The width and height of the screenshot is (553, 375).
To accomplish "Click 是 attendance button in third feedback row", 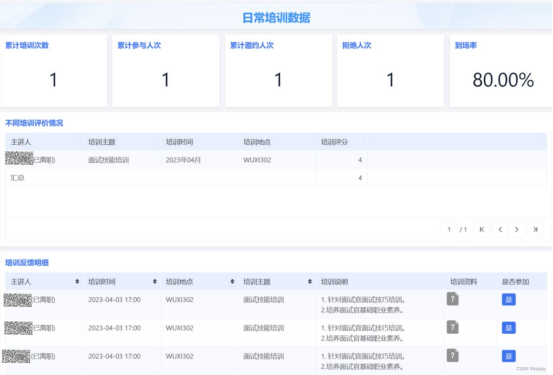I will click(x=509, y=356).
